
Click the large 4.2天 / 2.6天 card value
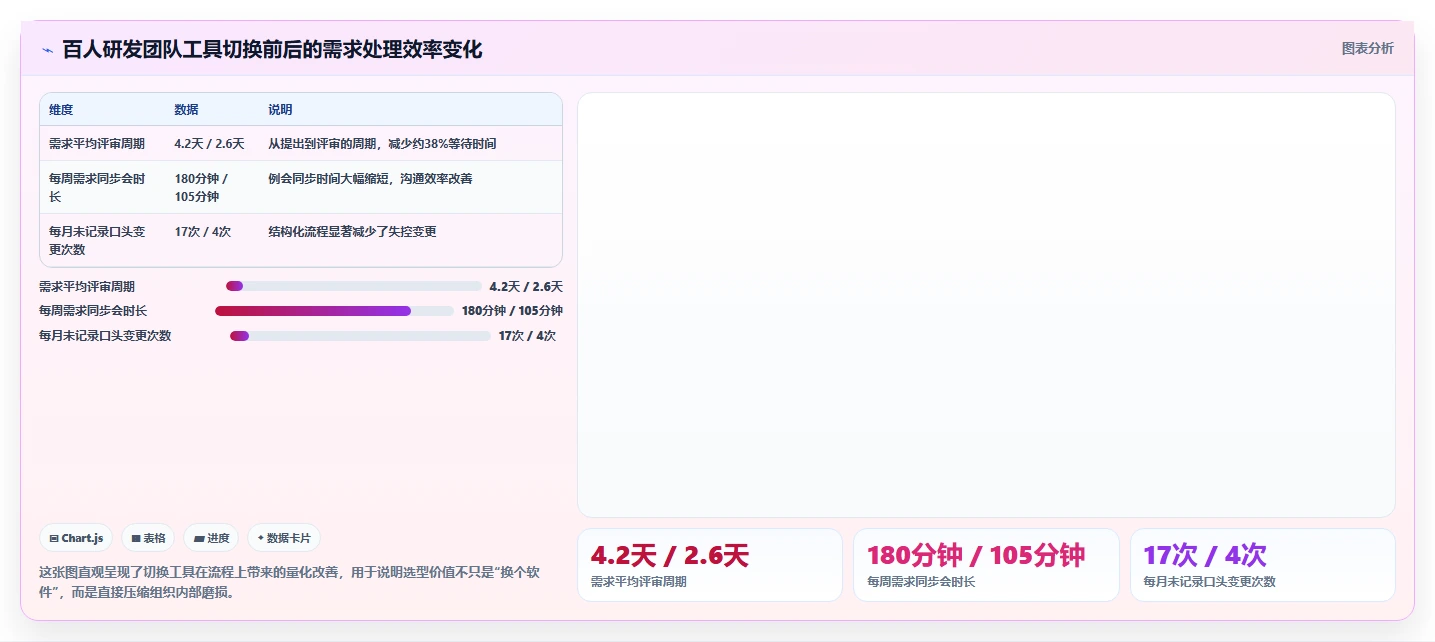(670, 556)
